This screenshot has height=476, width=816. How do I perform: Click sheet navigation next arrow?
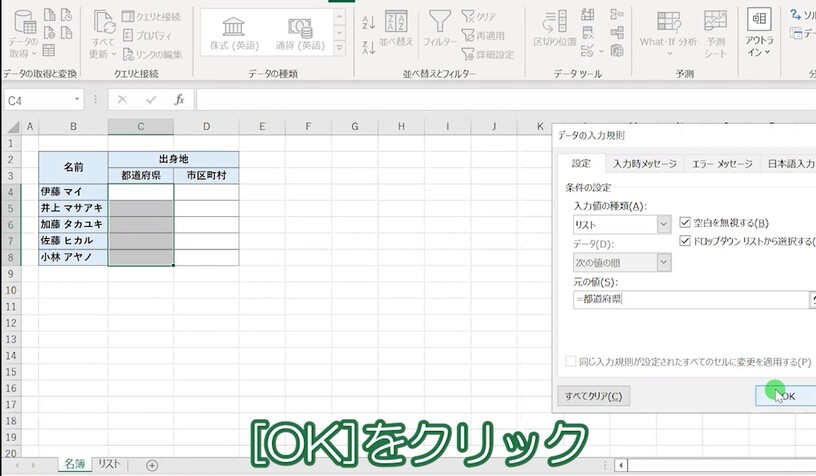click(x=33, y=465)
